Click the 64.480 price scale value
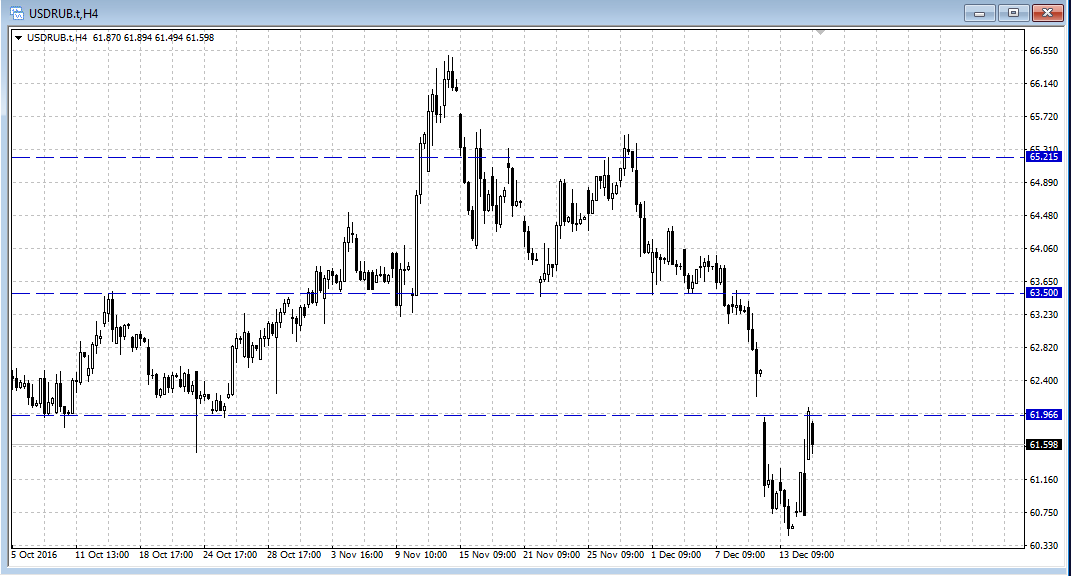Screen dimensions: 1071x576 click(1044, 216)
